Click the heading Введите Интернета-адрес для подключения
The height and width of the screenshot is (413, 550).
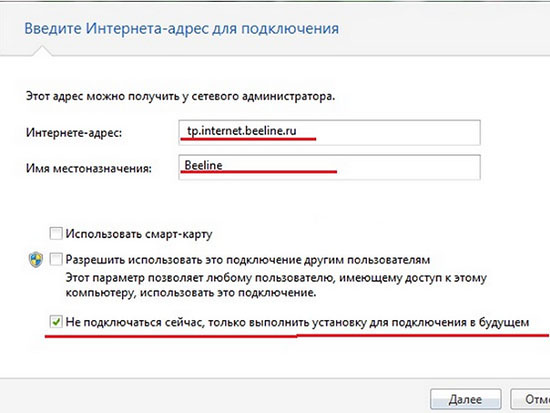182,28
